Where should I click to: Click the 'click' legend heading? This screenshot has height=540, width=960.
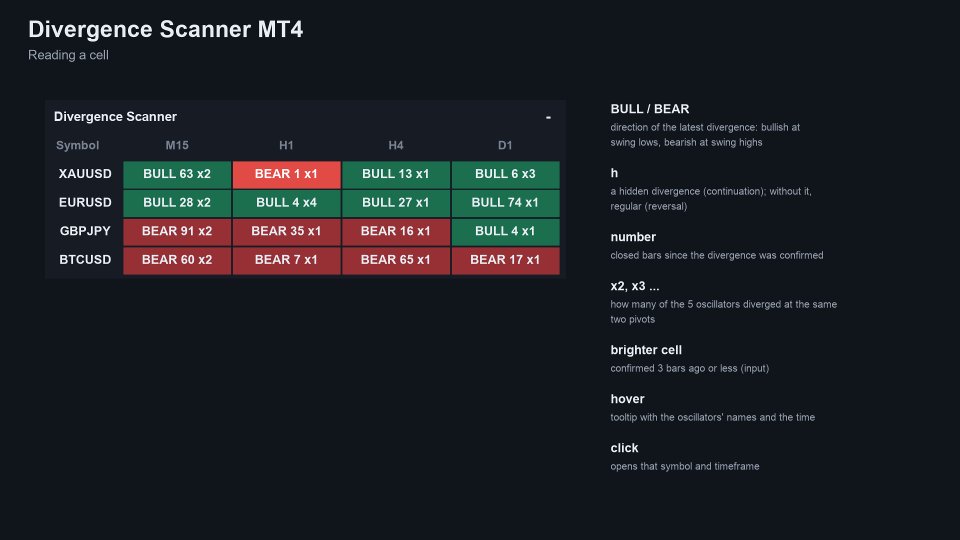[624, 448]
